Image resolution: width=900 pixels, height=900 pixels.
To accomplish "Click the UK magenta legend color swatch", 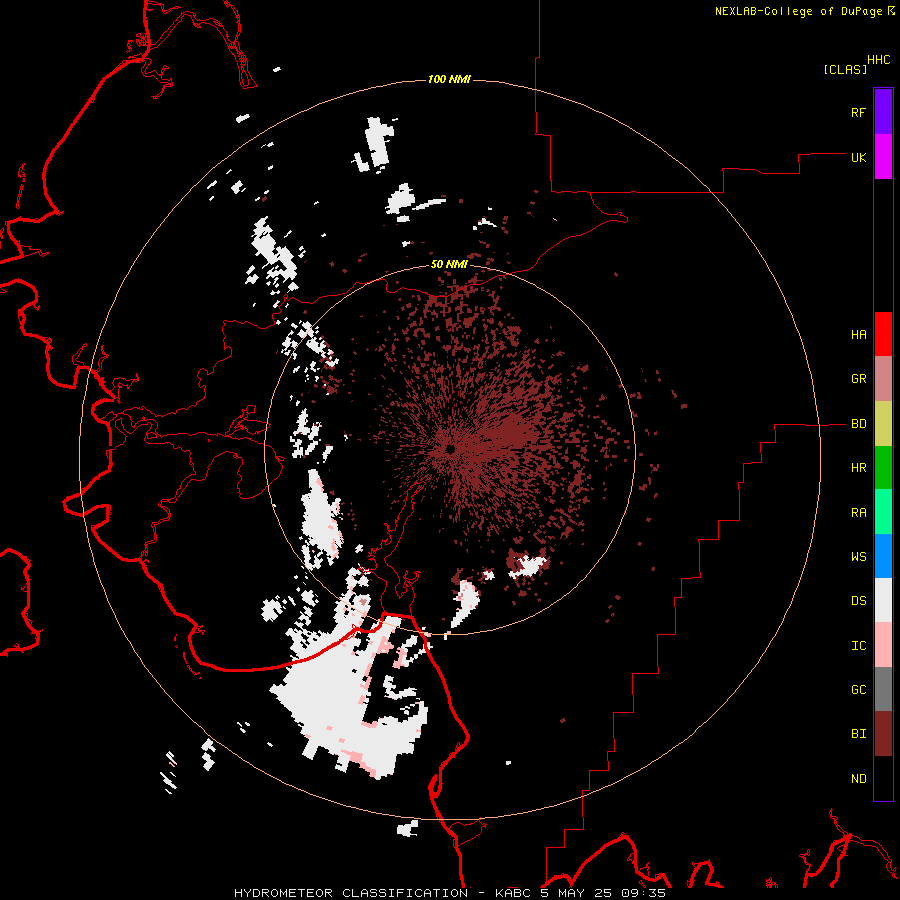I will 883,157.
